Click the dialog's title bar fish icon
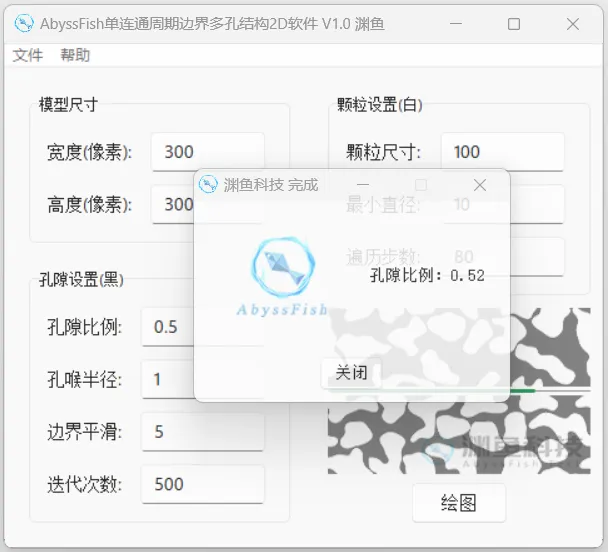This screenshot has height=552, width=608. 208,185
